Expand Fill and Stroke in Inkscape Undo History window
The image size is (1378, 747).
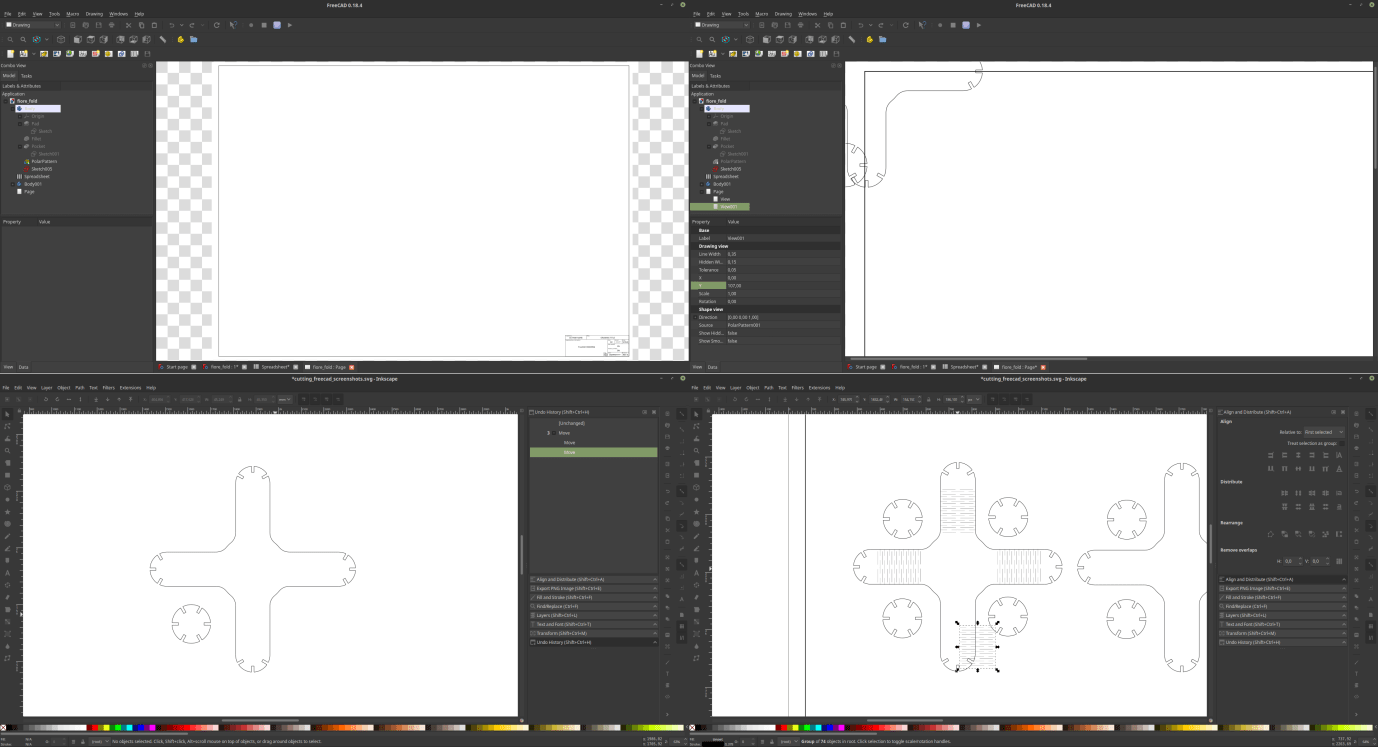[x=594, y=597]
